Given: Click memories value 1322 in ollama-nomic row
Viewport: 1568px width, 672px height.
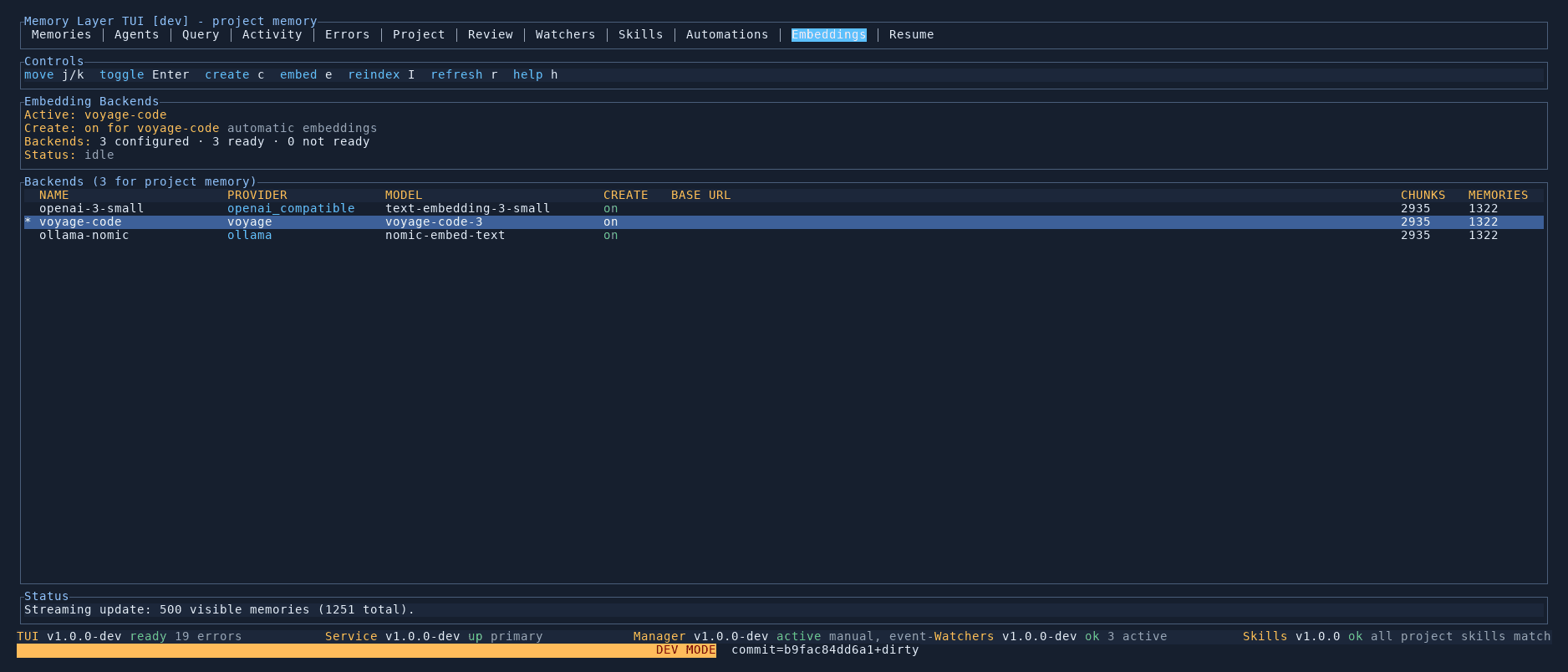Looking at the screenshot, I should (1483, 235).
